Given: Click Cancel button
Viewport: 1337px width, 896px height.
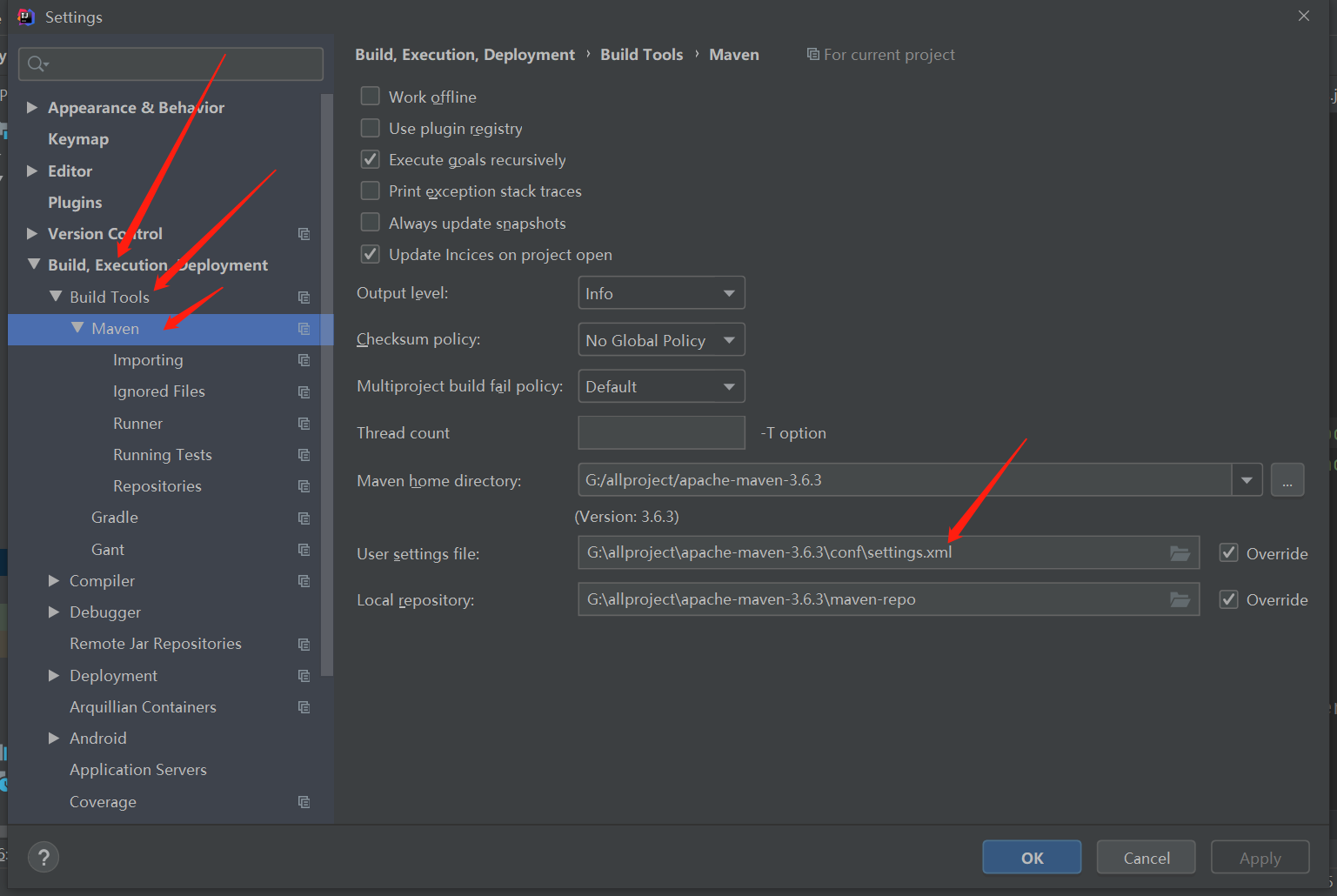Looking at the screenshot, I should click(1146, 857).
